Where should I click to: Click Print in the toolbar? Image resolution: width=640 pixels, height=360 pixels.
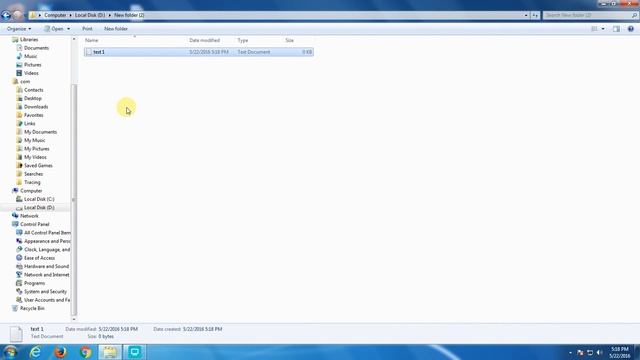pos(87,29)
